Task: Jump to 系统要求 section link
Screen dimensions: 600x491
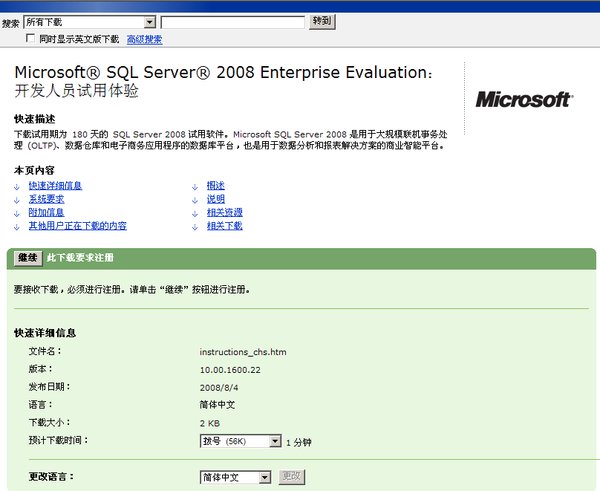Action: click(x=46, y=199)
